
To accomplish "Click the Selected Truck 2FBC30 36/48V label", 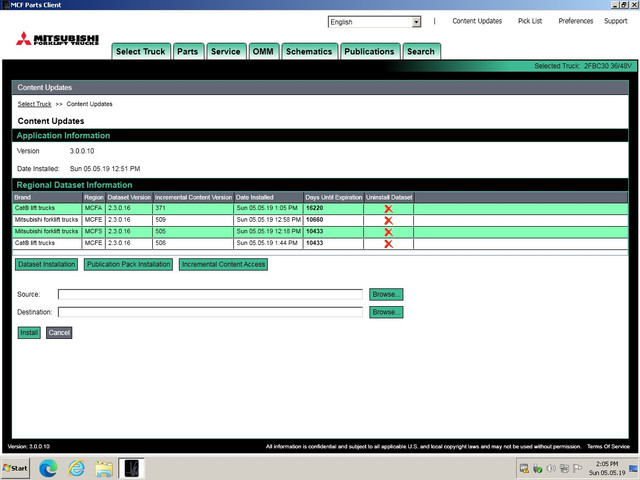I will [583, 66].
